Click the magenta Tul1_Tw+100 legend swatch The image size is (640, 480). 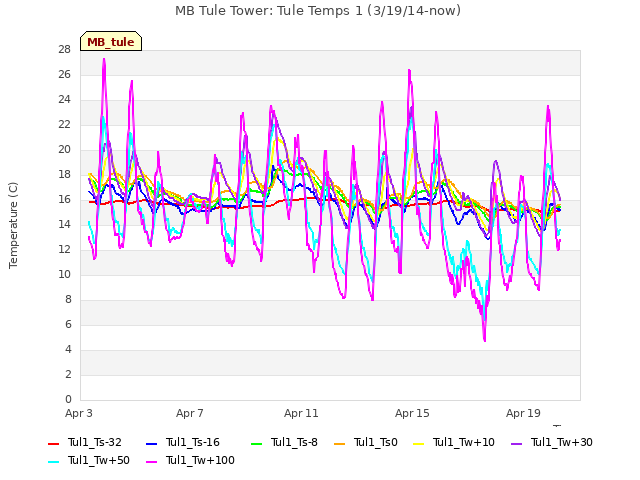click(151, 462)
